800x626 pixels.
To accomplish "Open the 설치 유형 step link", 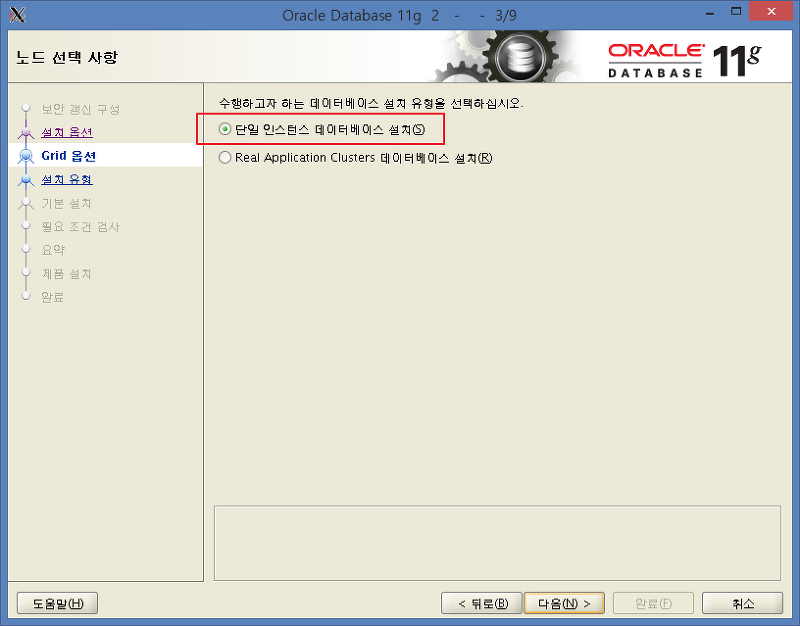I will tap(67, 180).
